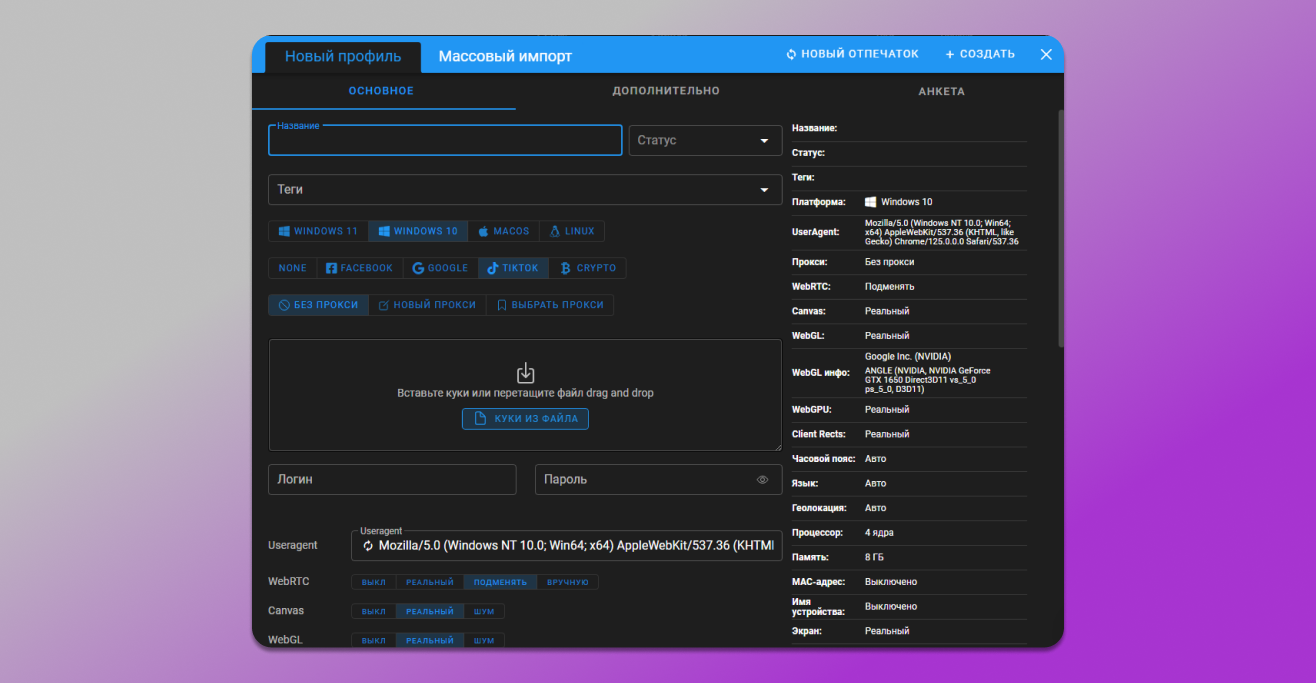The height and width of the screenshot is (683, 1316).
Task: Open the Массовый импорт tab
Action: (x=505, y=57)
